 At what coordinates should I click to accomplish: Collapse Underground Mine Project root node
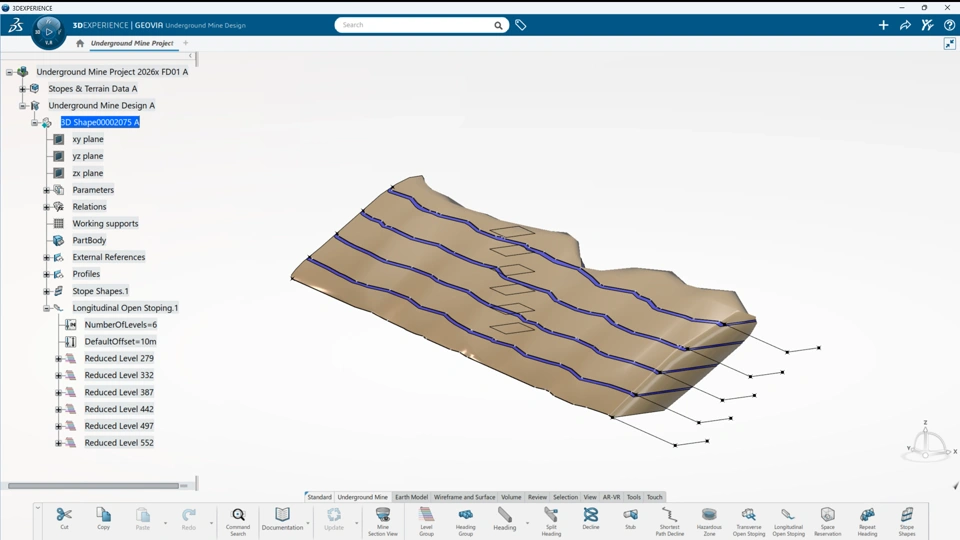click(x=9, y=72)
